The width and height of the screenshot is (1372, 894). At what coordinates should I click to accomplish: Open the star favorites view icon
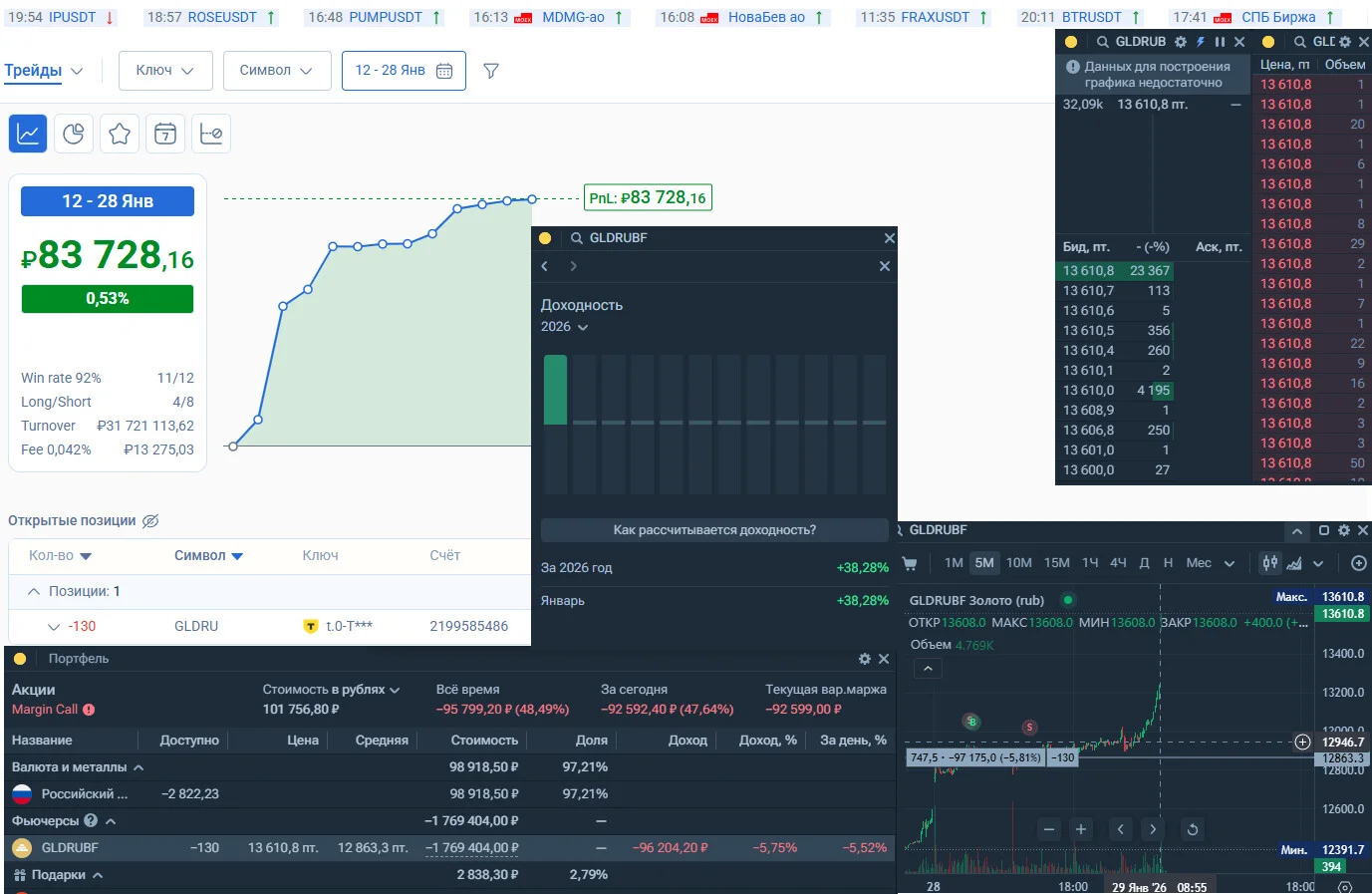120,134
